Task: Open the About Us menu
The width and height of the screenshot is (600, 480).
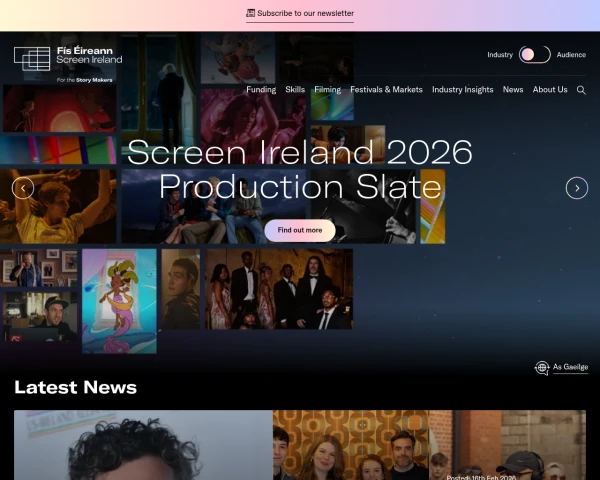Action: point(550,90)
